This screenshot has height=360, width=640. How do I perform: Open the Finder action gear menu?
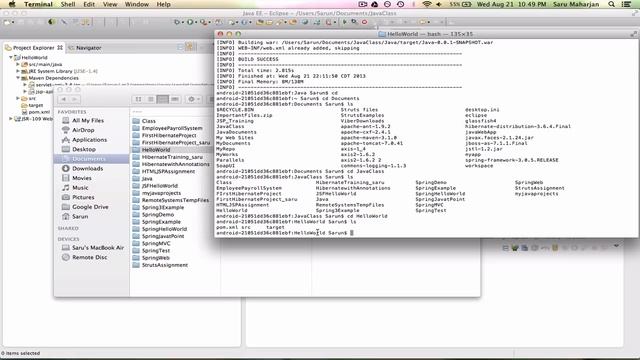click(193, 99)
